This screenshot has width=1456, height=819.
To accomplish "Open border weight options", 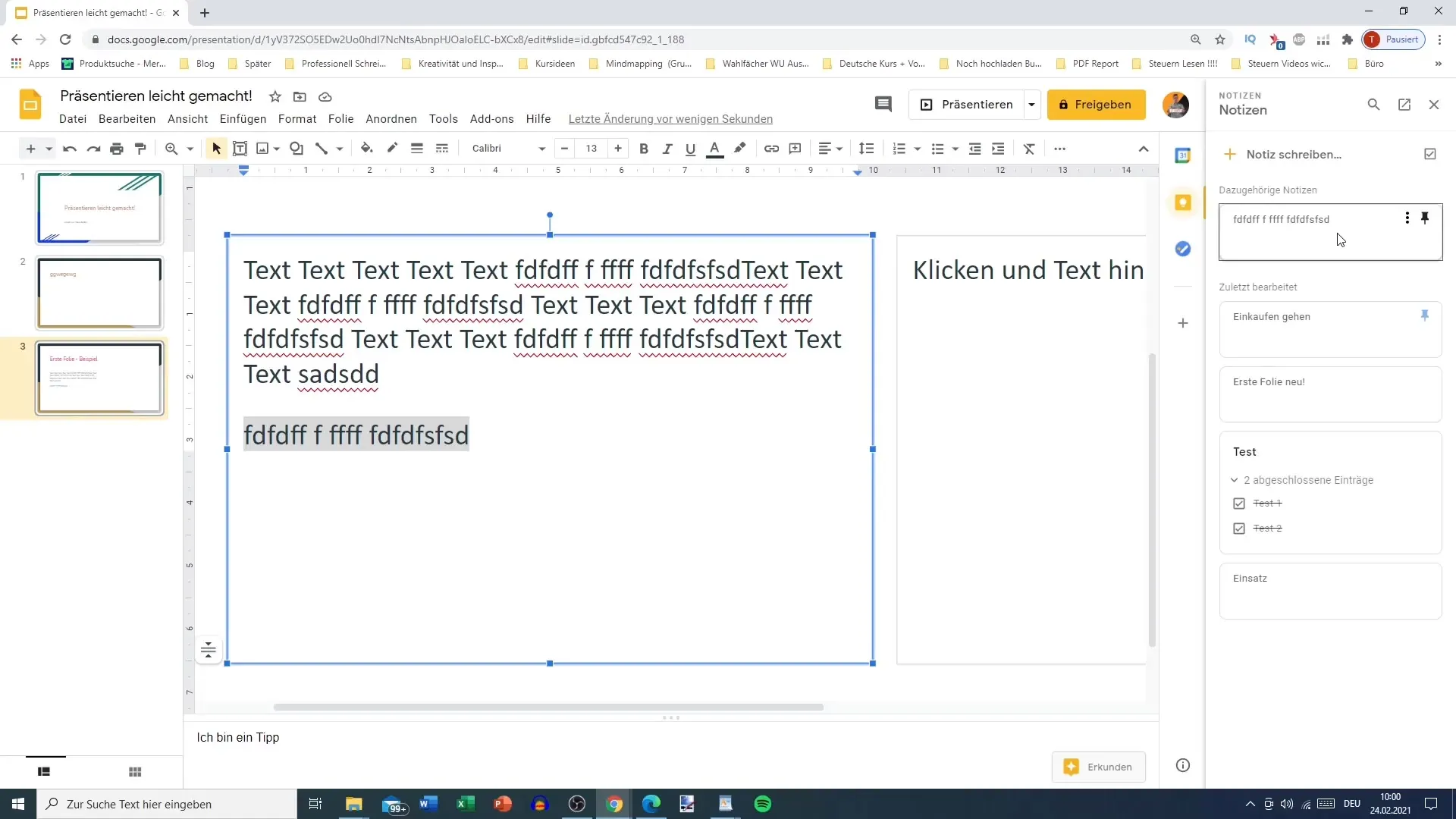I will point(417,149).
